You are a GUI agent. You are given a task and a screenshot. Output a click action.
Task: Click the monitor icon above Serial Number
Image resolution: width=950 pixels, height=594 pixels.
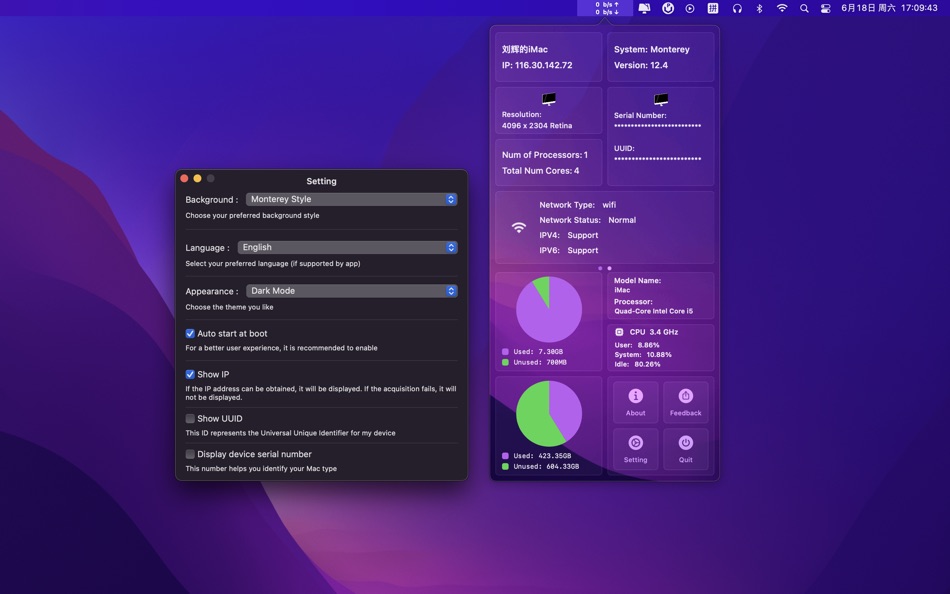pyautogui.click(x=661, y=99)
